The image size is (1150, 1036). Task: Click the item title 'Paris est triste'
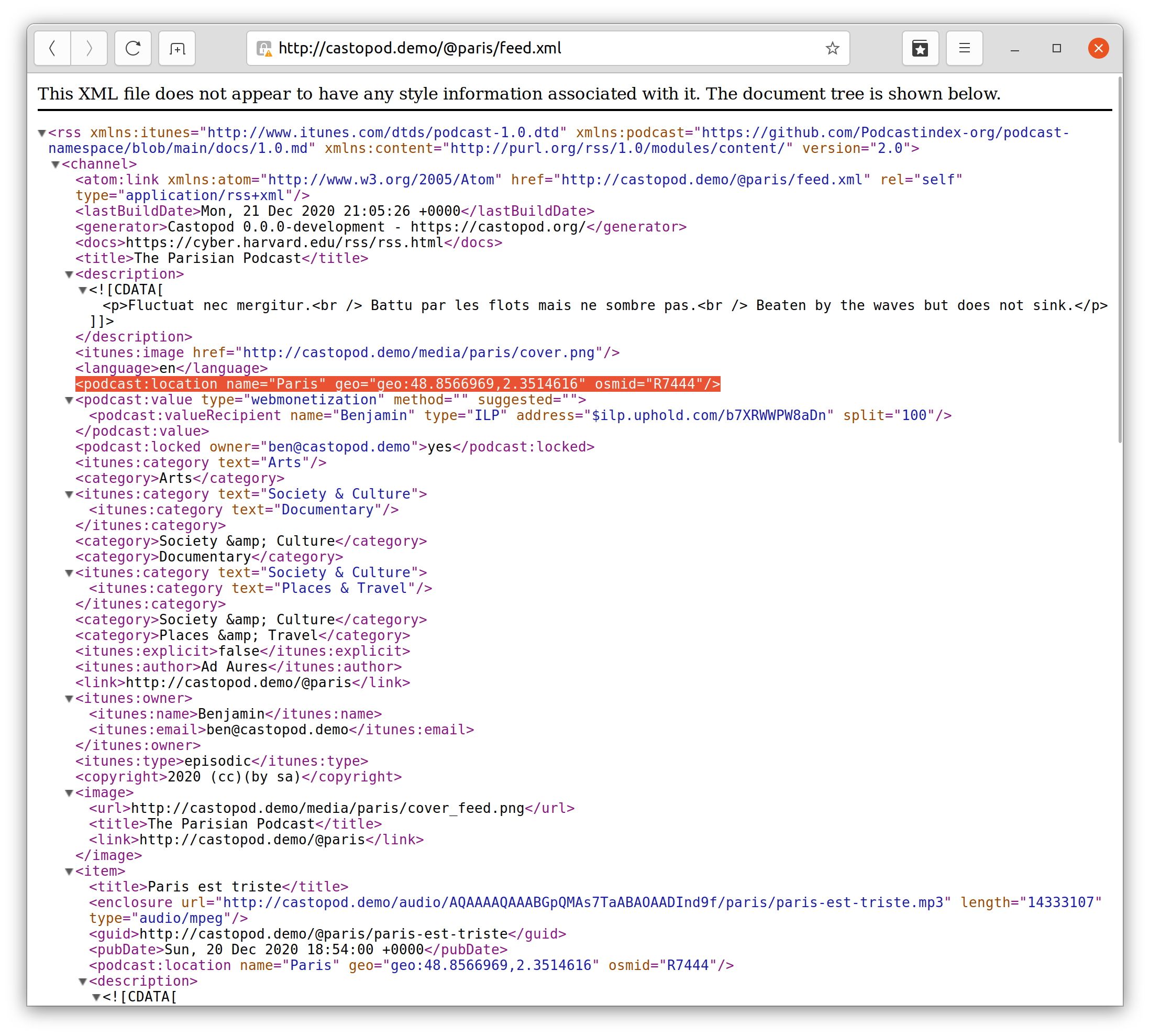click(218, 887)
